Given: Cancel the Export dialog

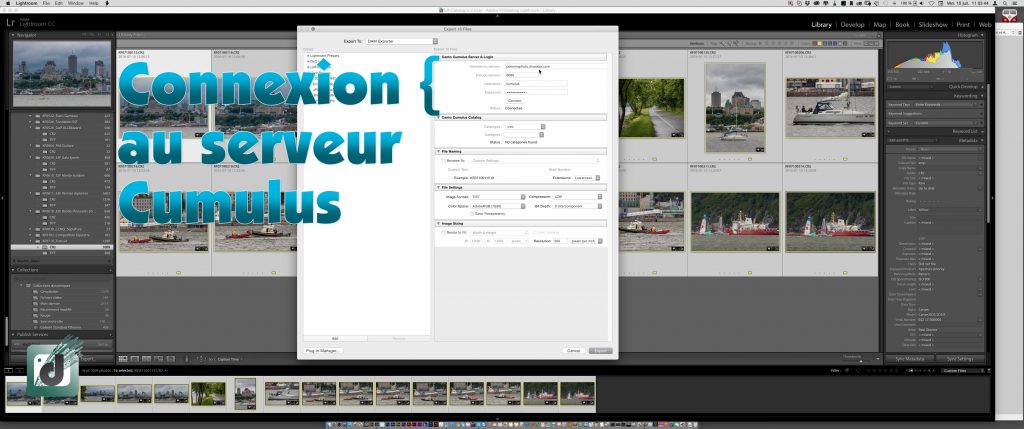Looking at the screenshot, I should (573, 351).
